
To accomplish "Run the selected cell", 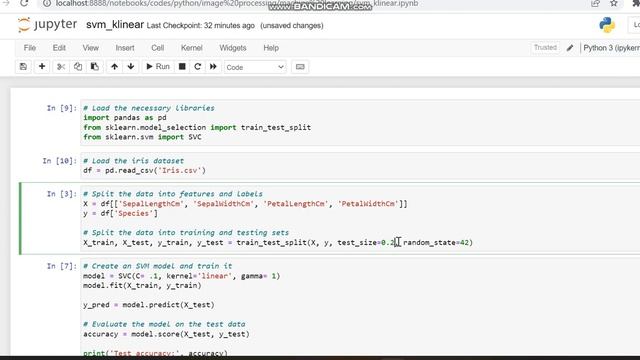I will (x=158, y=67).
